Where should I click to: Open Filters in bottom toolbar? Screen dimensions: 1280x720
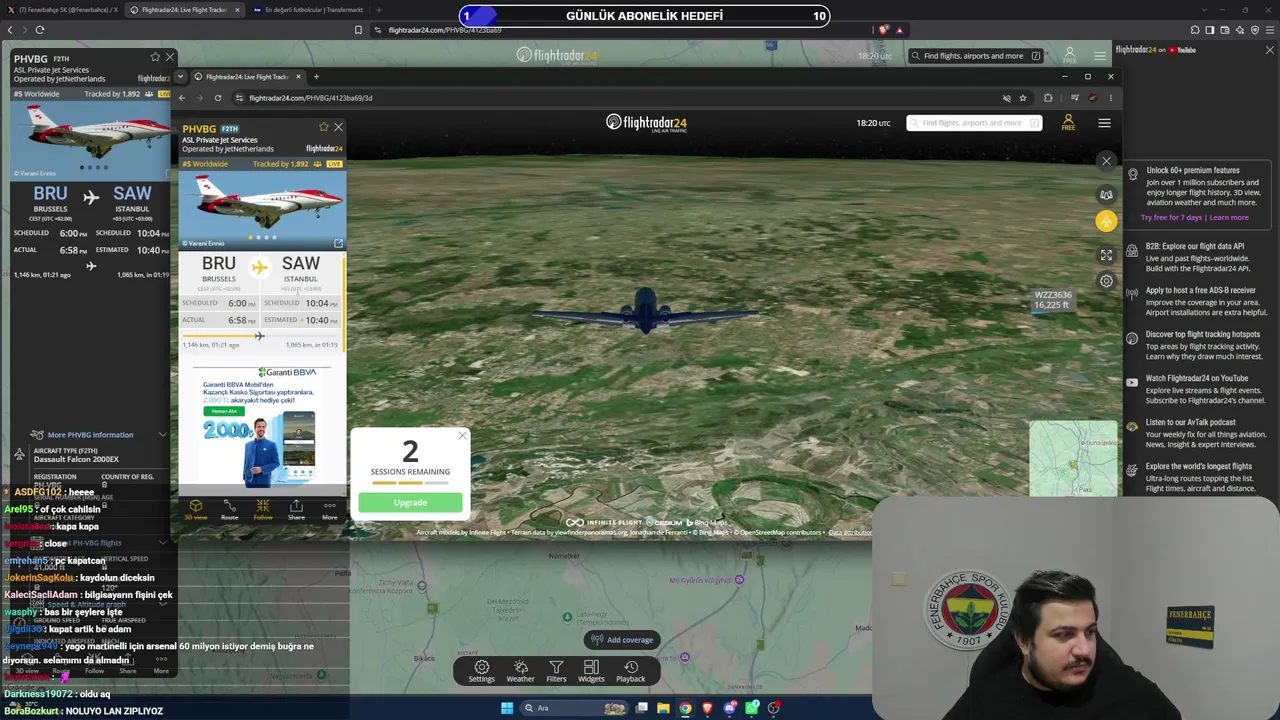[x=556, y=671]
